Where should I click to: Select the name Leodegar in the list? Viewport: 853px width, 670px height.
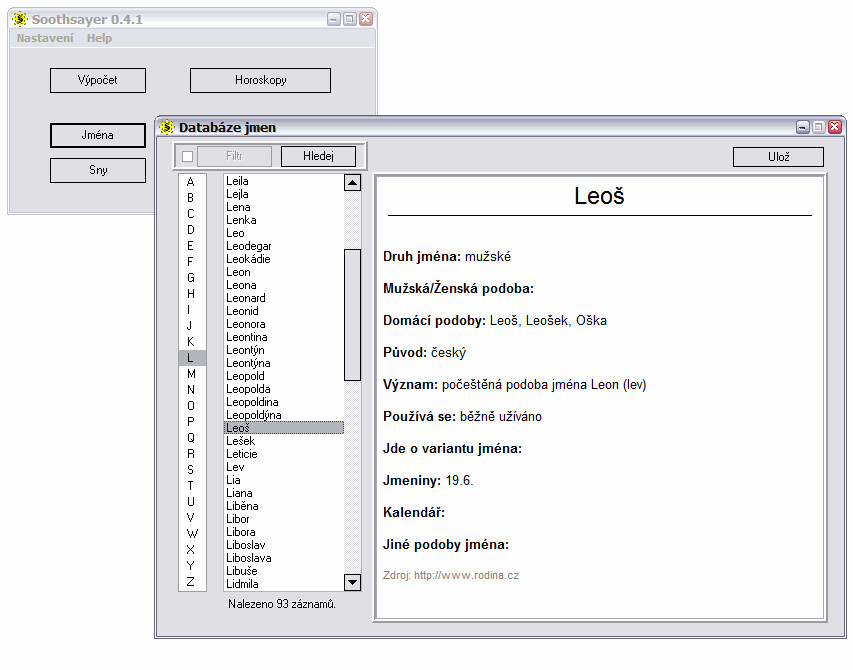(284, 246)
